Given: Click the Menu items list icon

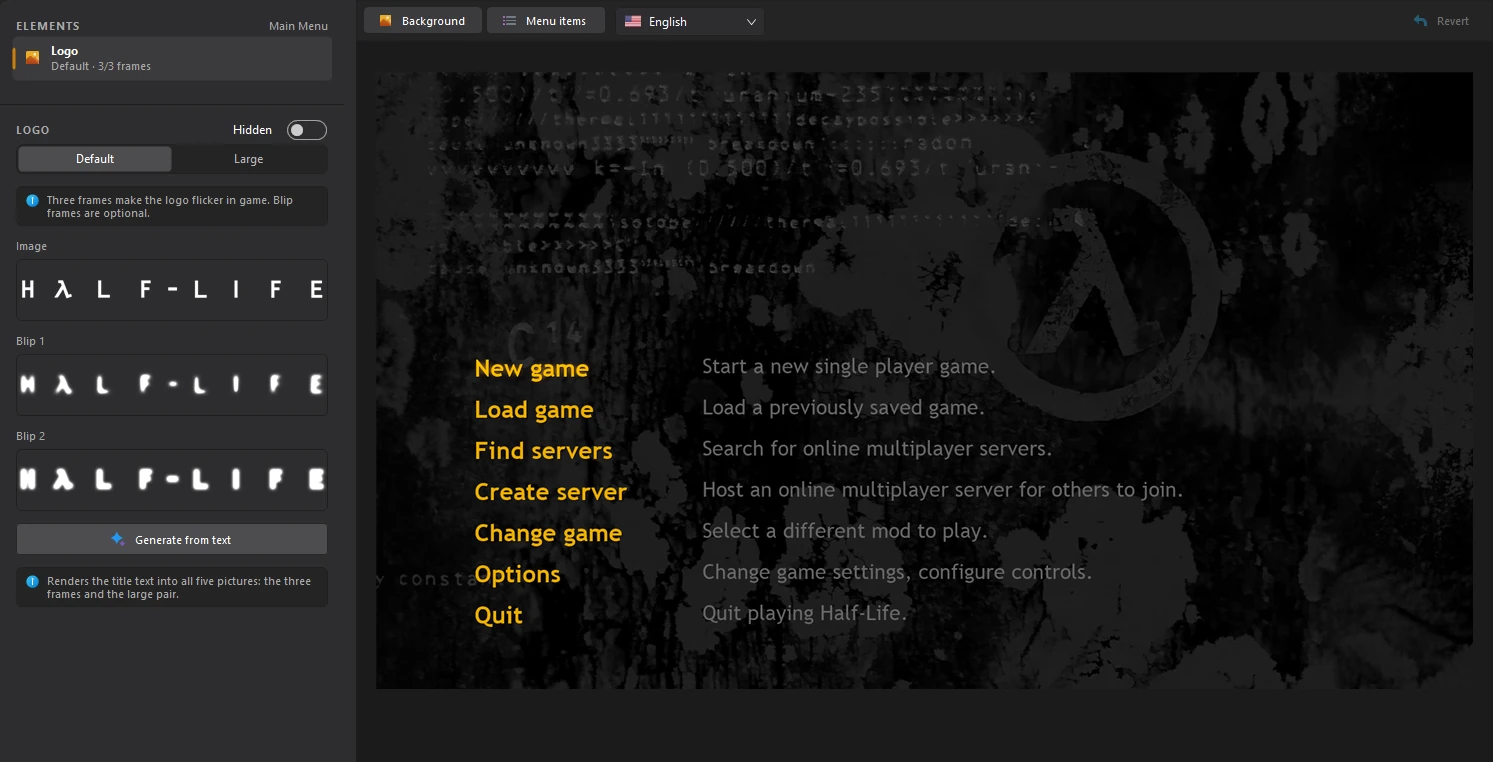Looking at the screenshot, I should [x=509, y=21].
